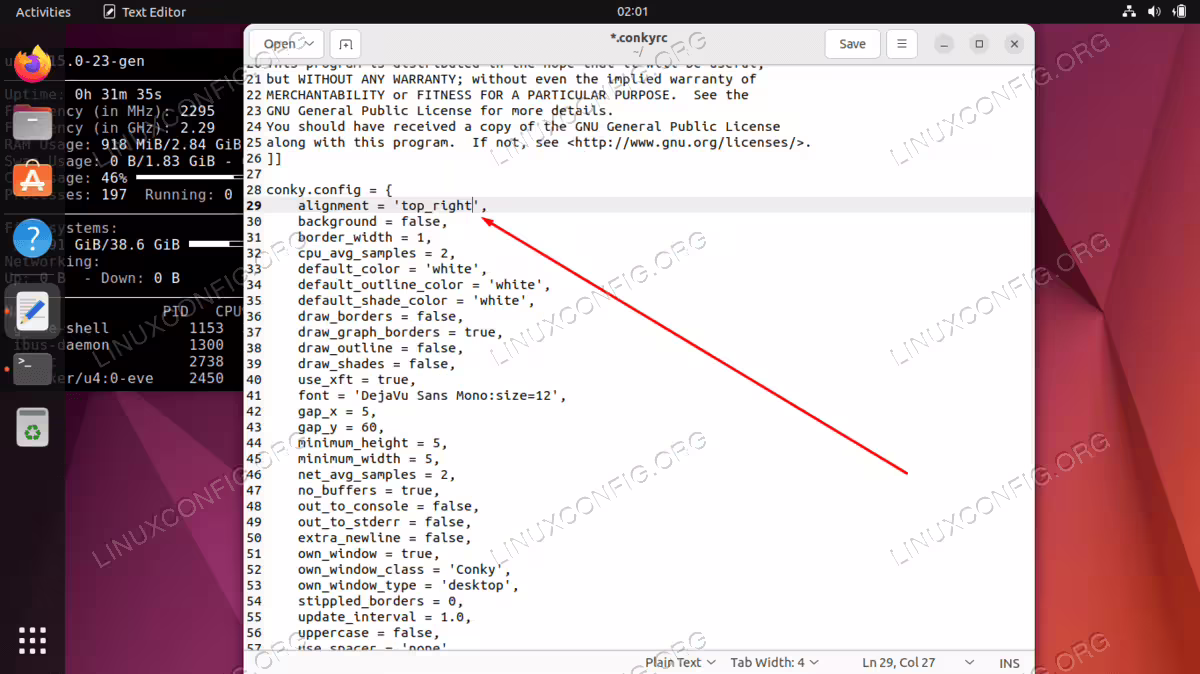Open Firefox from the dock
The height and width of the screenshot is (674, 1200).
click(33, 65)
